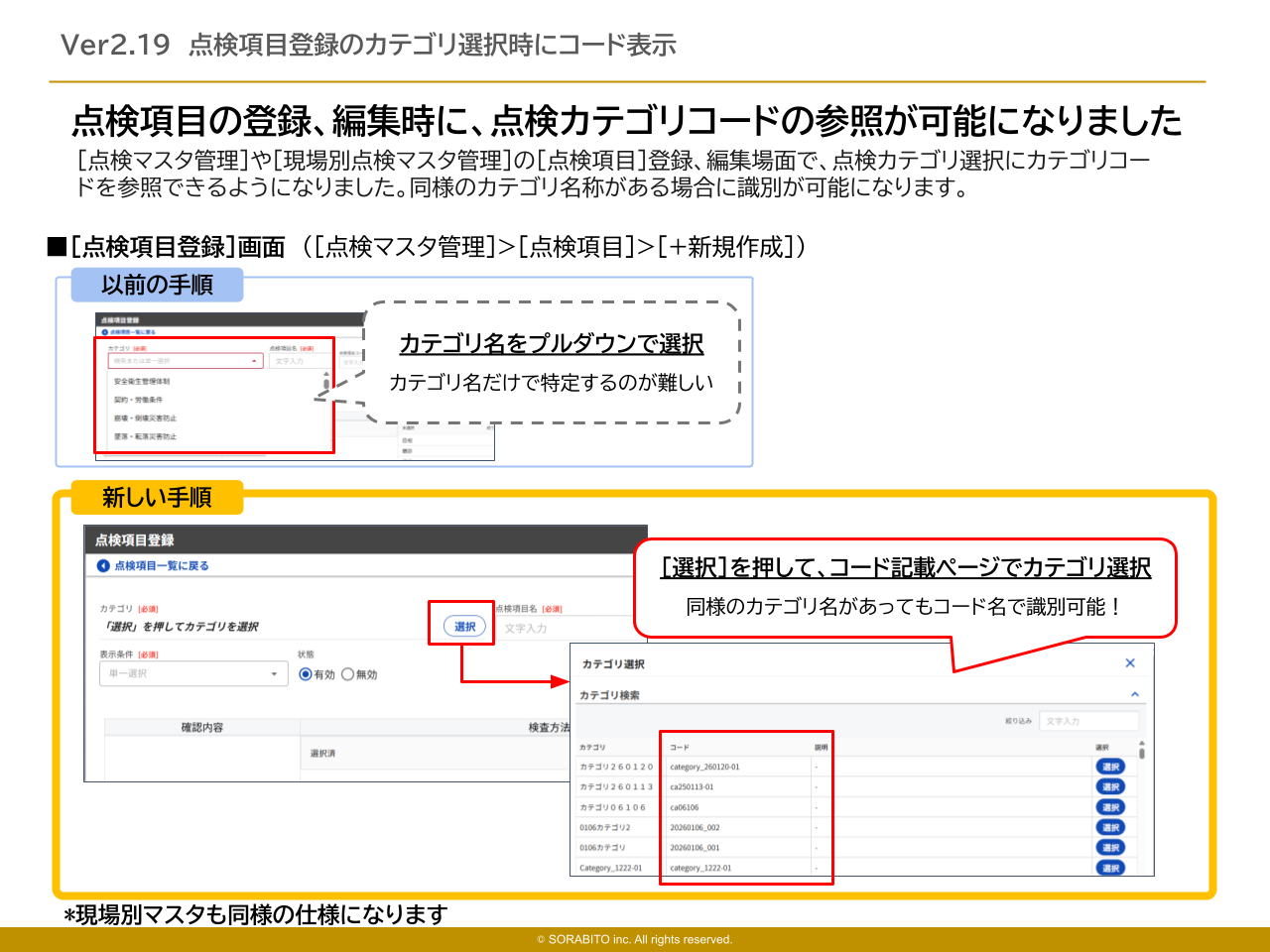
Task: Select the 有効 radio button
Action: tap(306, 674)
